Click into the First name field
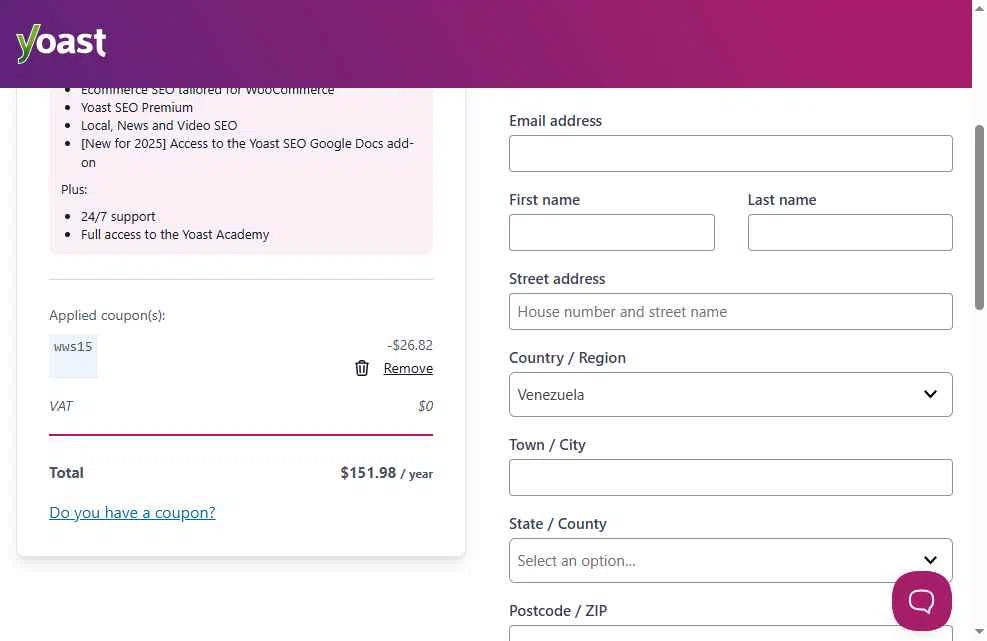This screenshot has width=987, height=641. pyautogui.click(x=611, y=232)
